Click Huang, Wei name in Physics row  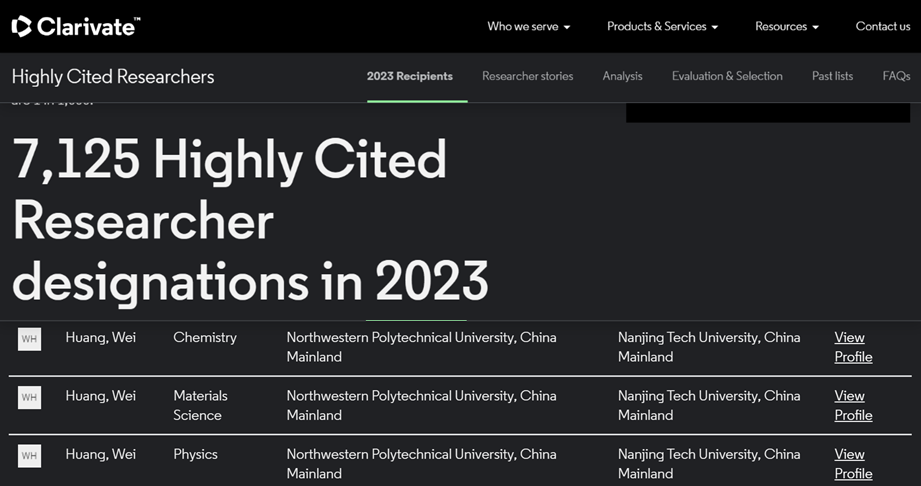coord(101,454)
